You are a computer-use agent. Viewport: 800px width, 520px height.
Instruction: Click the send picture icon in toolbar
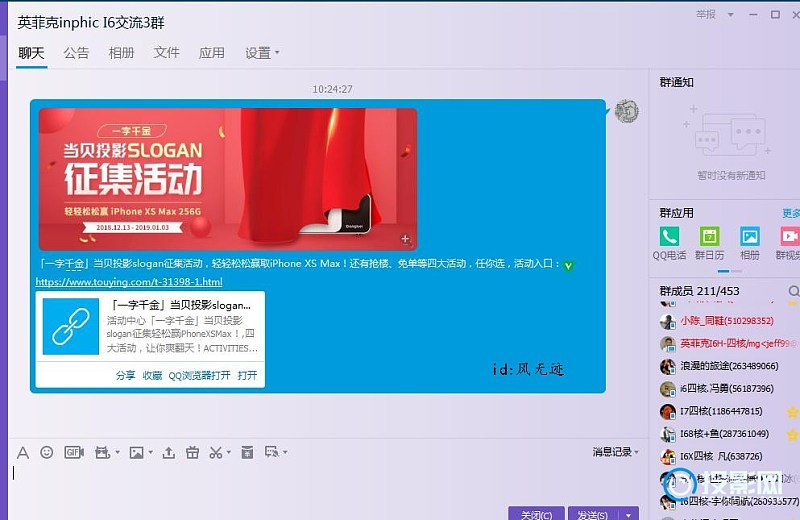(135, 453)
